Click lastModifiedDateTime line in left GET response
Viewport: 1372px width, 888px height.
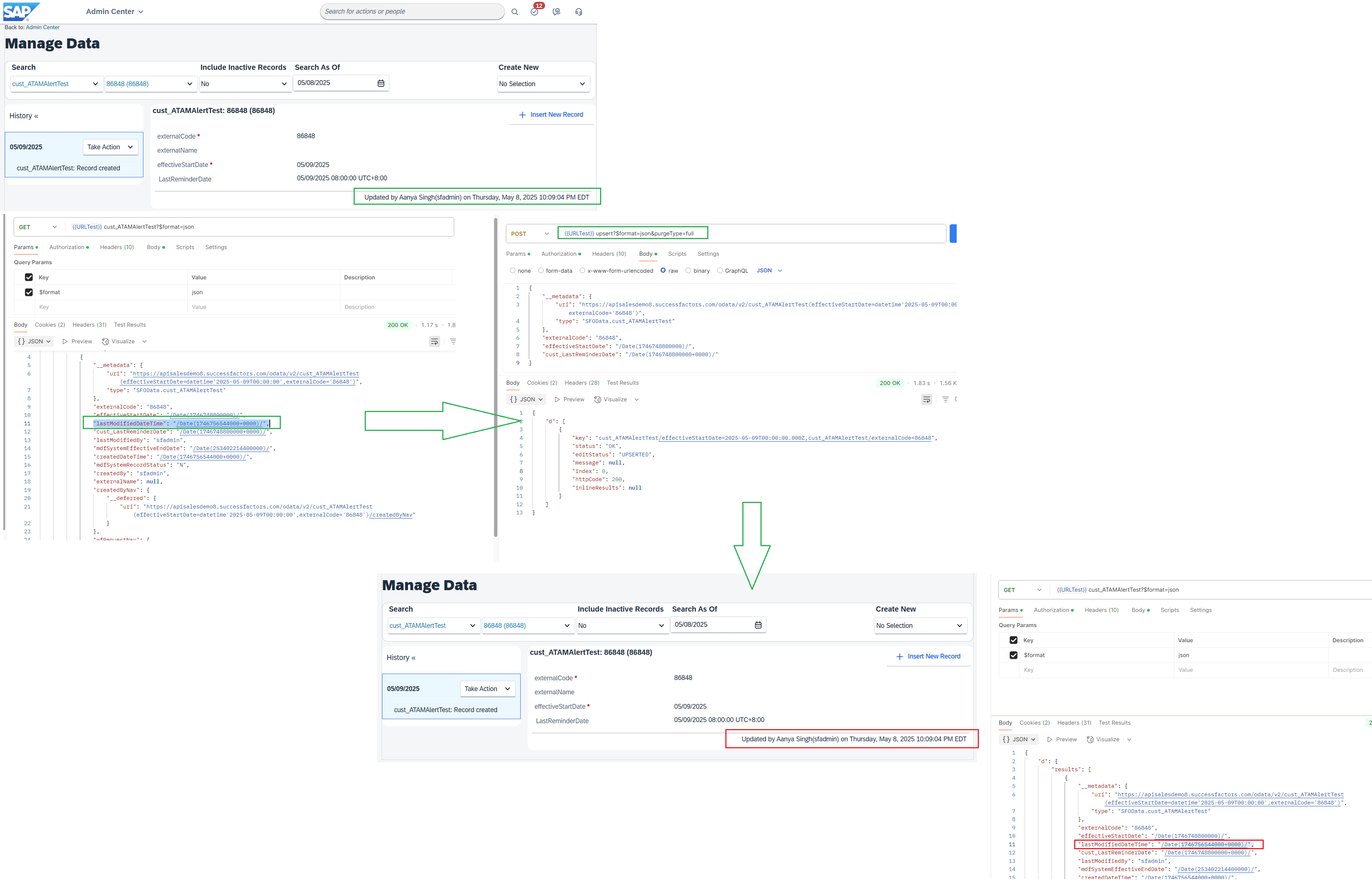[181, 424]
